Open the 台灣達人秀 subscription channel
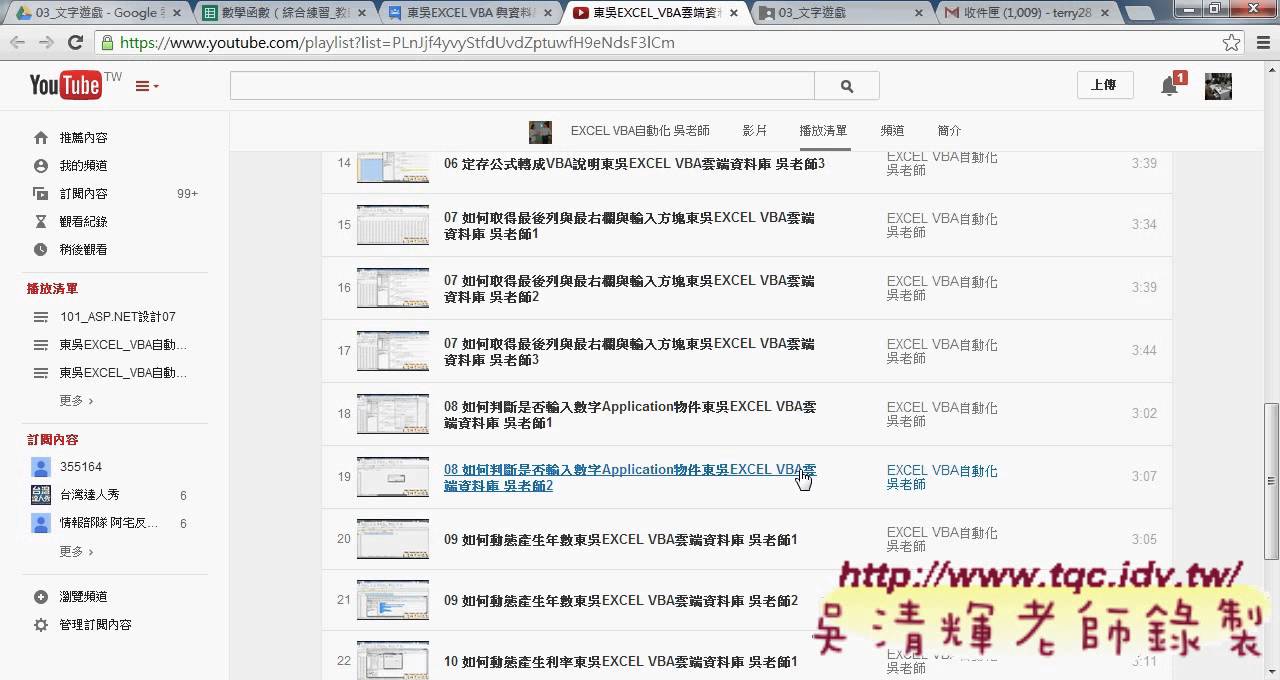Screen dimensions: 1280x680 coord(89,495)
